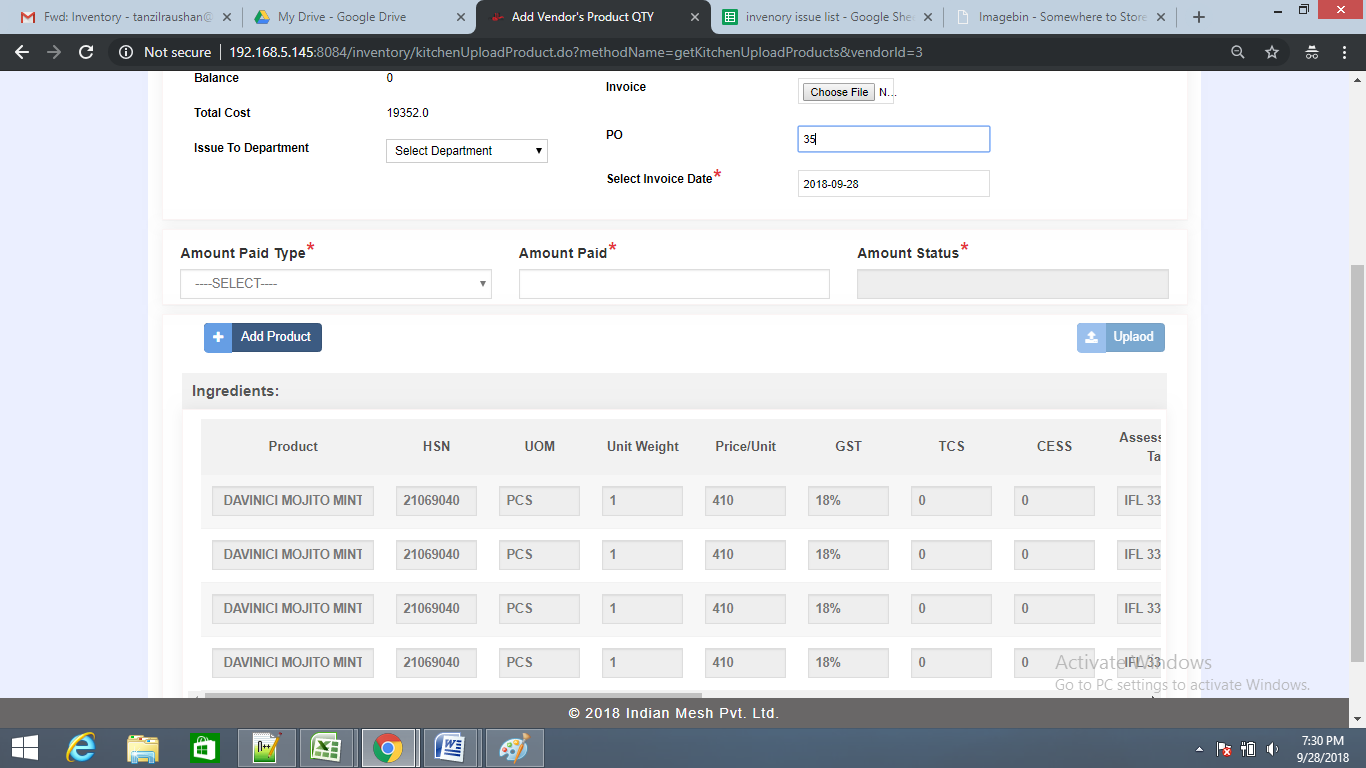Open Action Center flag icon
1366x768 pixels.
pyautogui.click(x=1224, y=749)
